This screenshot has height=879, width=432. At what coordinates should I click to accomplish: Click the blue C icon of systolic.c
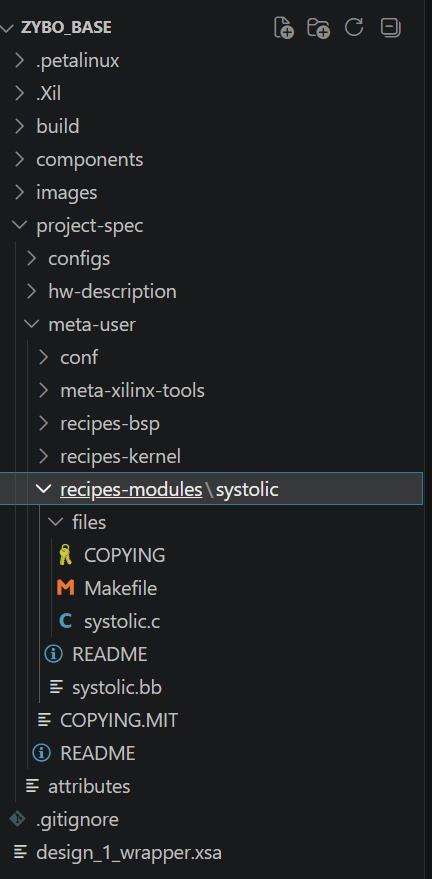click(x=66, y=621)
